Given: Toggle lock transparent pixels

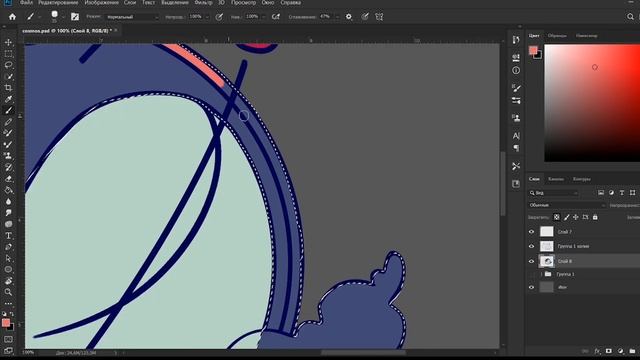Looking at the screenshot, I should click(x=556, y=217).
